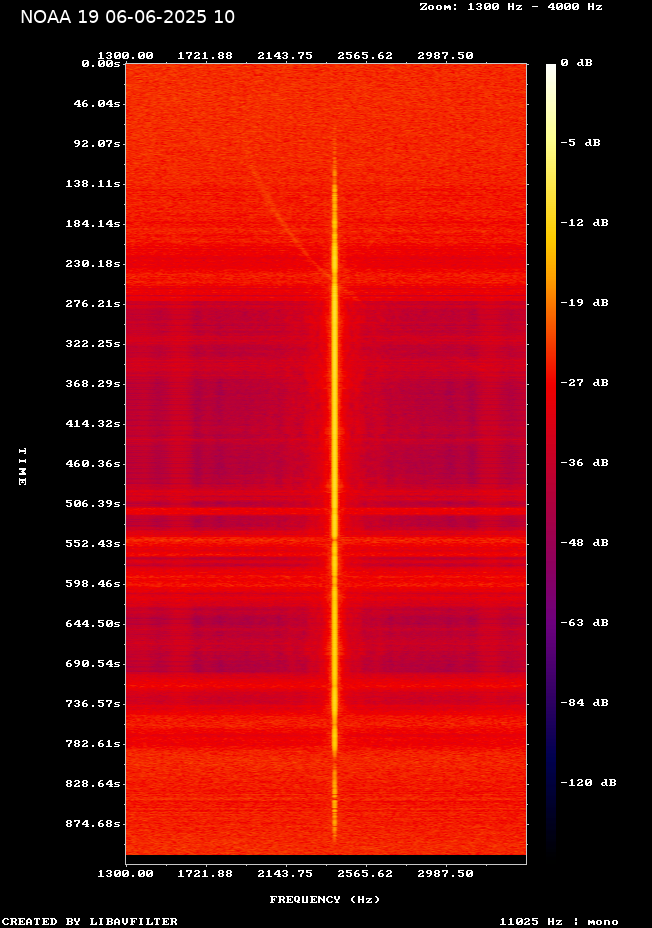Image resolution: width=652 pixels, height=928 pixels.
Task: Click the time label 598.46s
Action: 93,584
